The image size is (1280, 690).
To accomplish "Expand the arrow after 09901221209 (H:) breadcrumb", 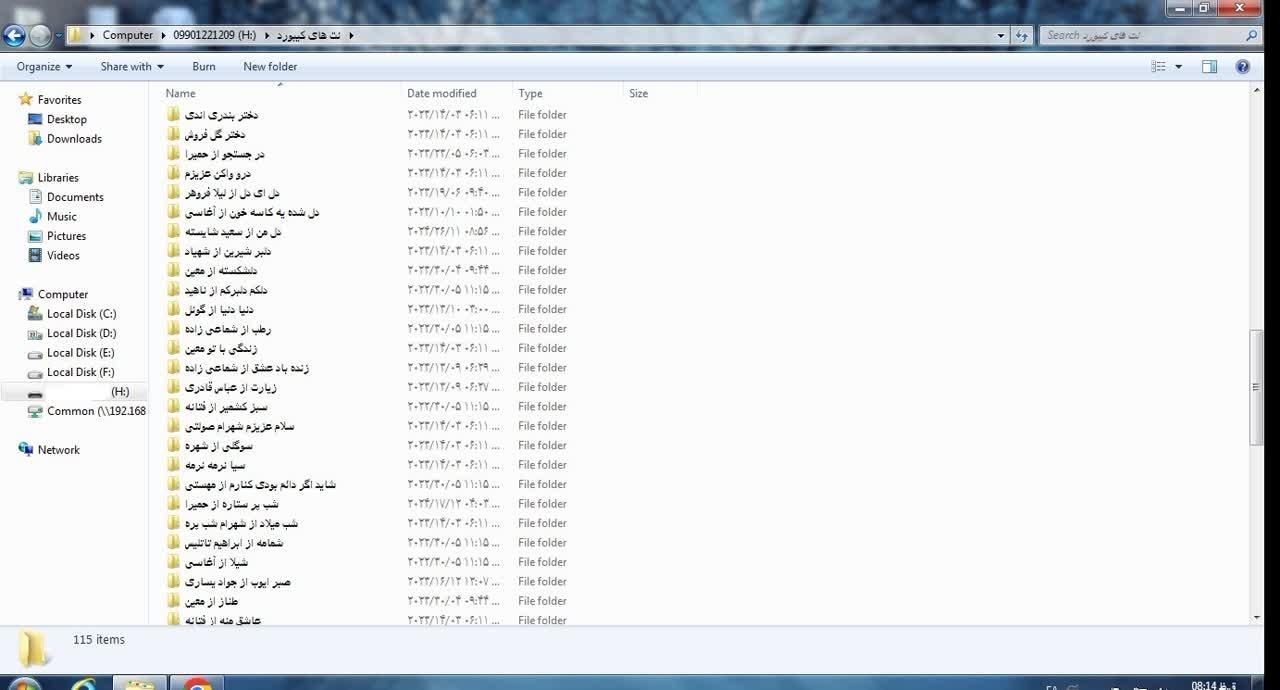I will 266,35.
